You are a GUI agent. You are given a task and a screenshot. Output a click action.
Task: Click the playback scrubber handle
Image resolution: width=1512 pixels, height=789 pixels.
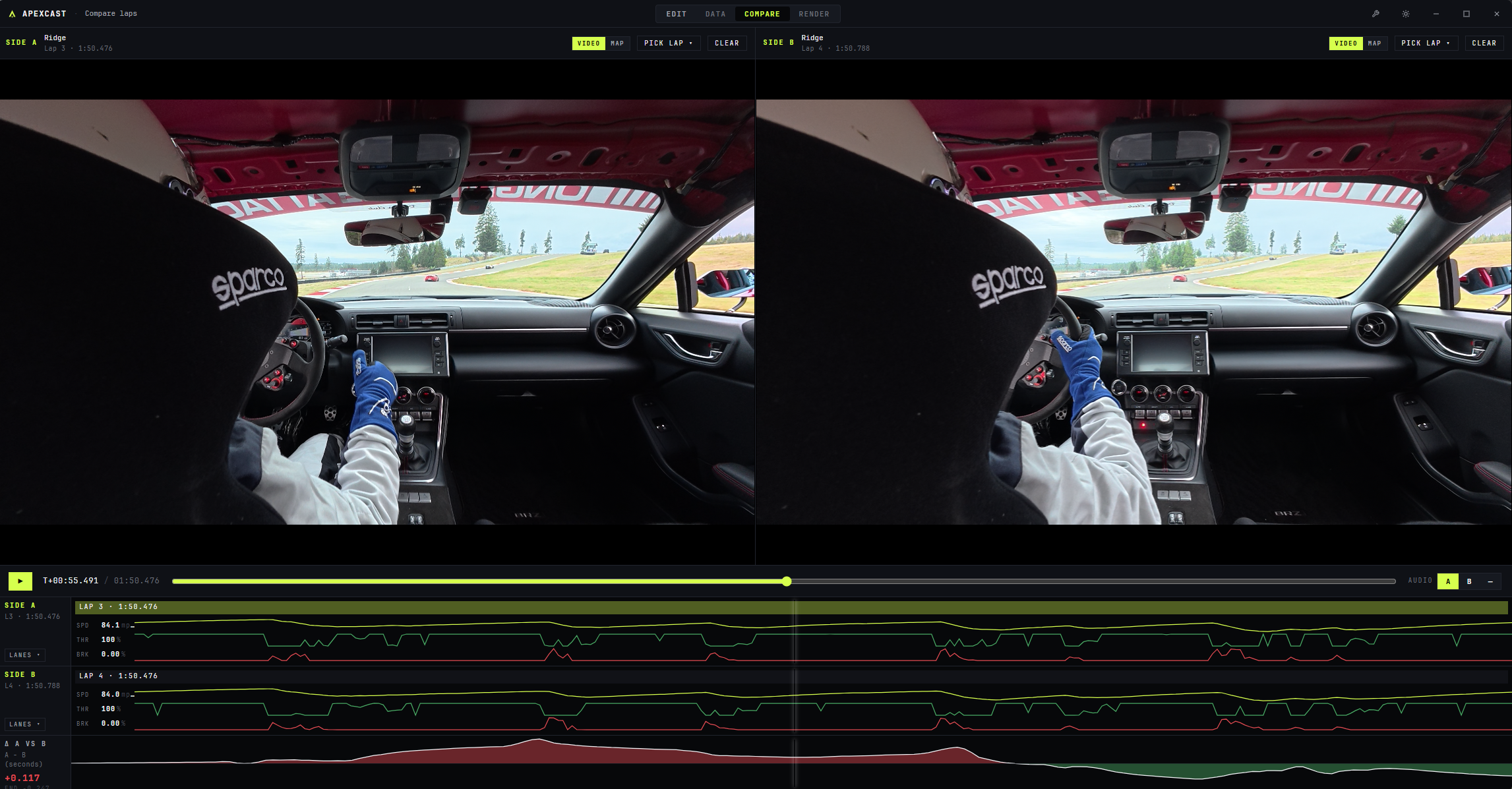[787, 581]
